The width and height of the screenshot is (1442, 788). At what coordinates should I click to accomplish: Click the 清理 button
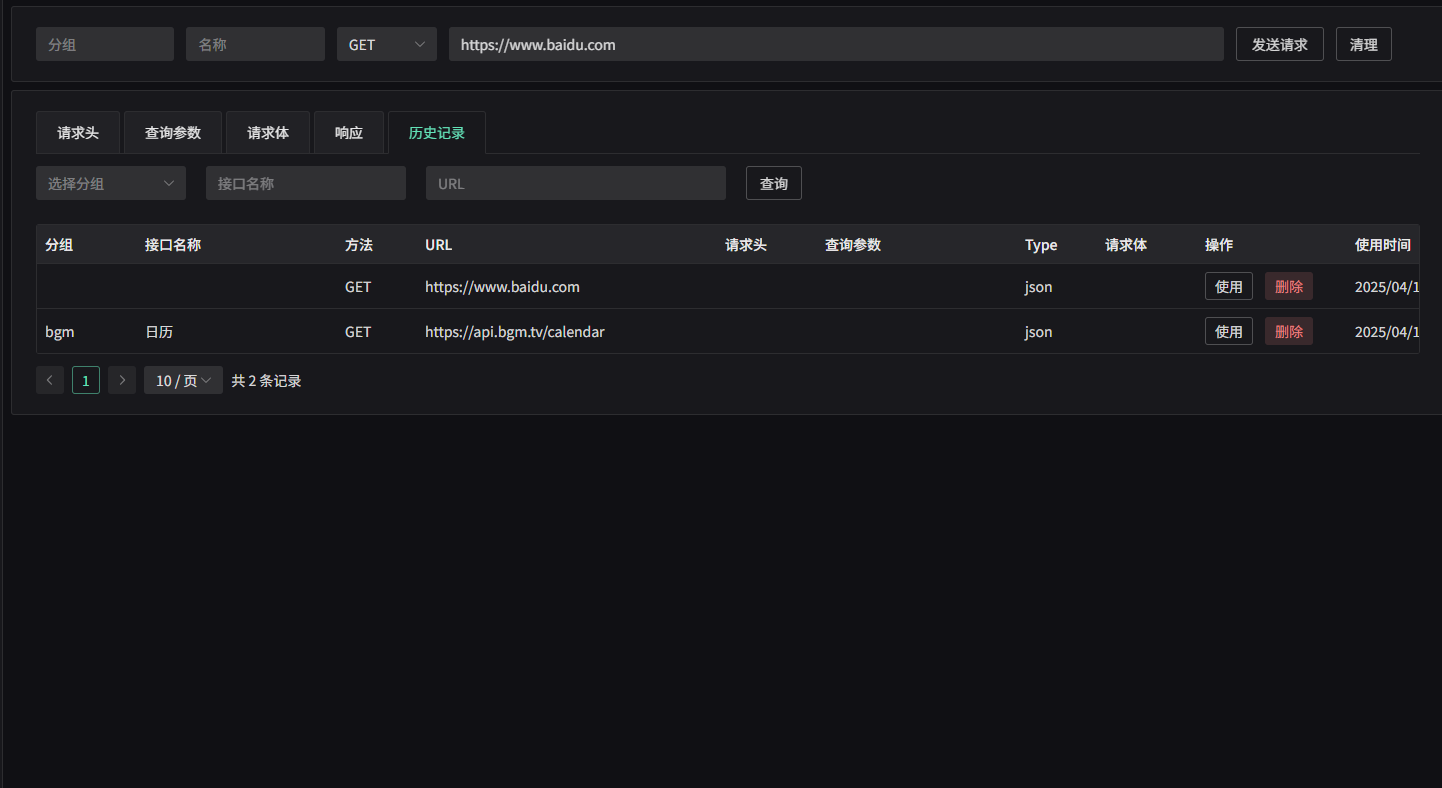(x=1363, y=44)
